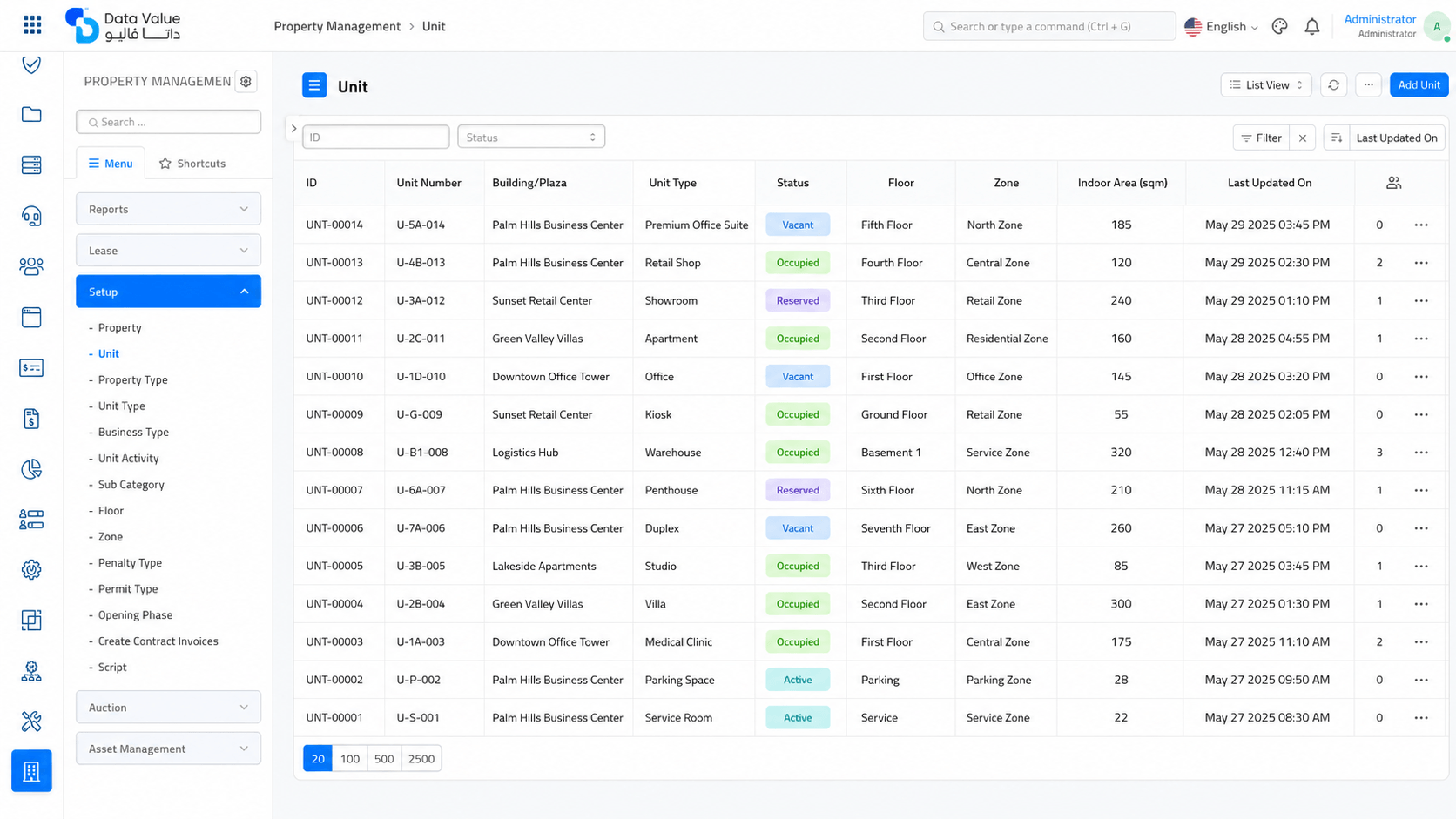Viewport: 1456px width, 819px height.
Task: Open the Status filter dropdown
Action: click(x=531, y=138)
